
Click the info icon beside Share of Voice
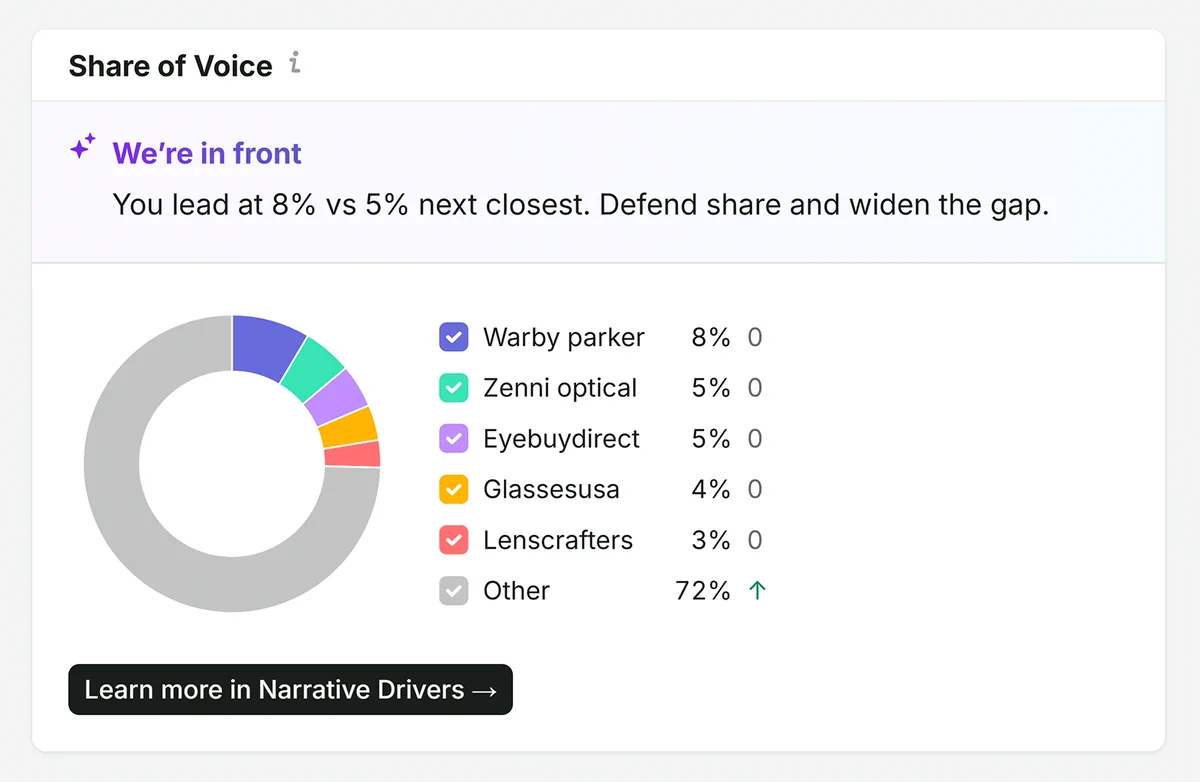294,64
